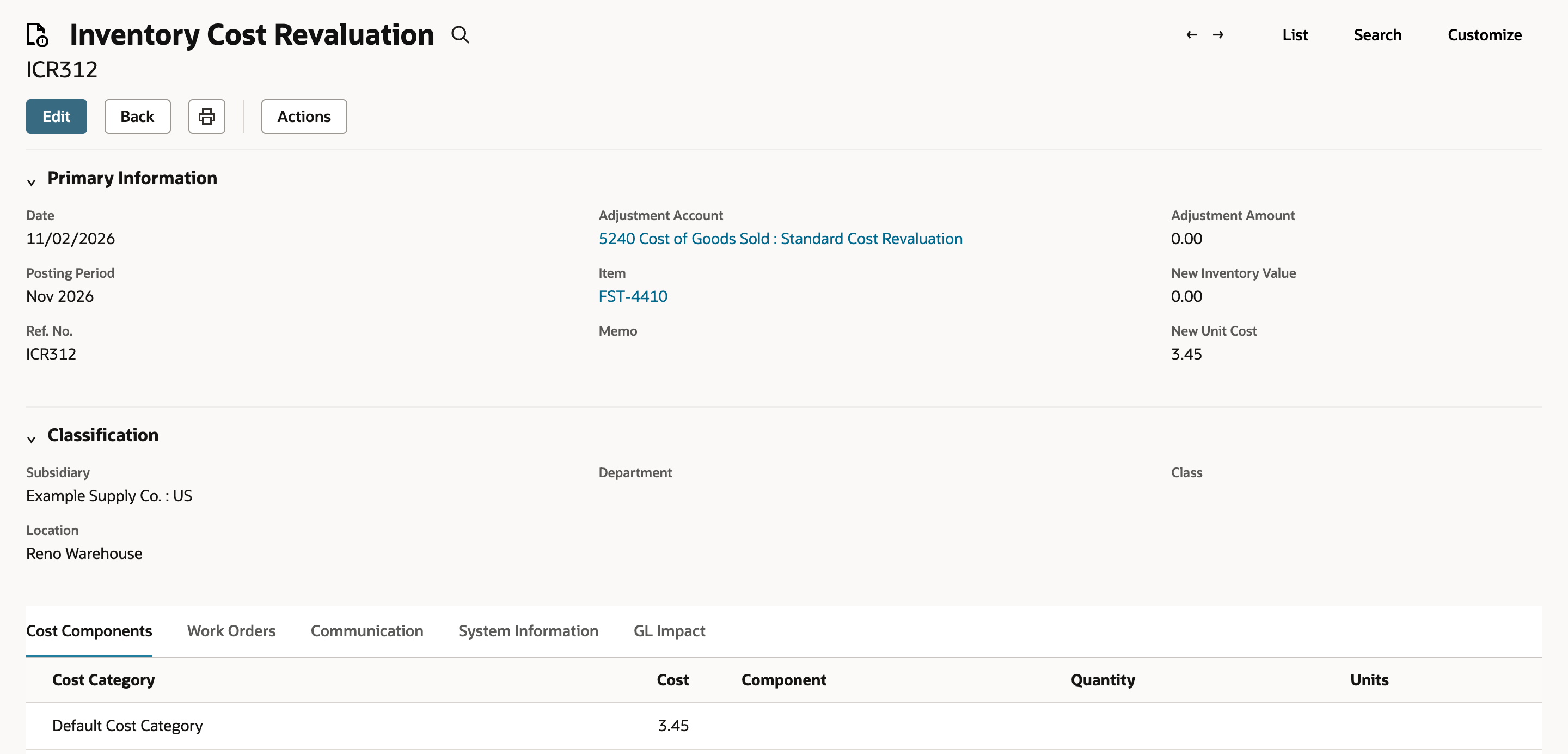
Task: Print this revaluation record
Action: (x=207, y=117)
